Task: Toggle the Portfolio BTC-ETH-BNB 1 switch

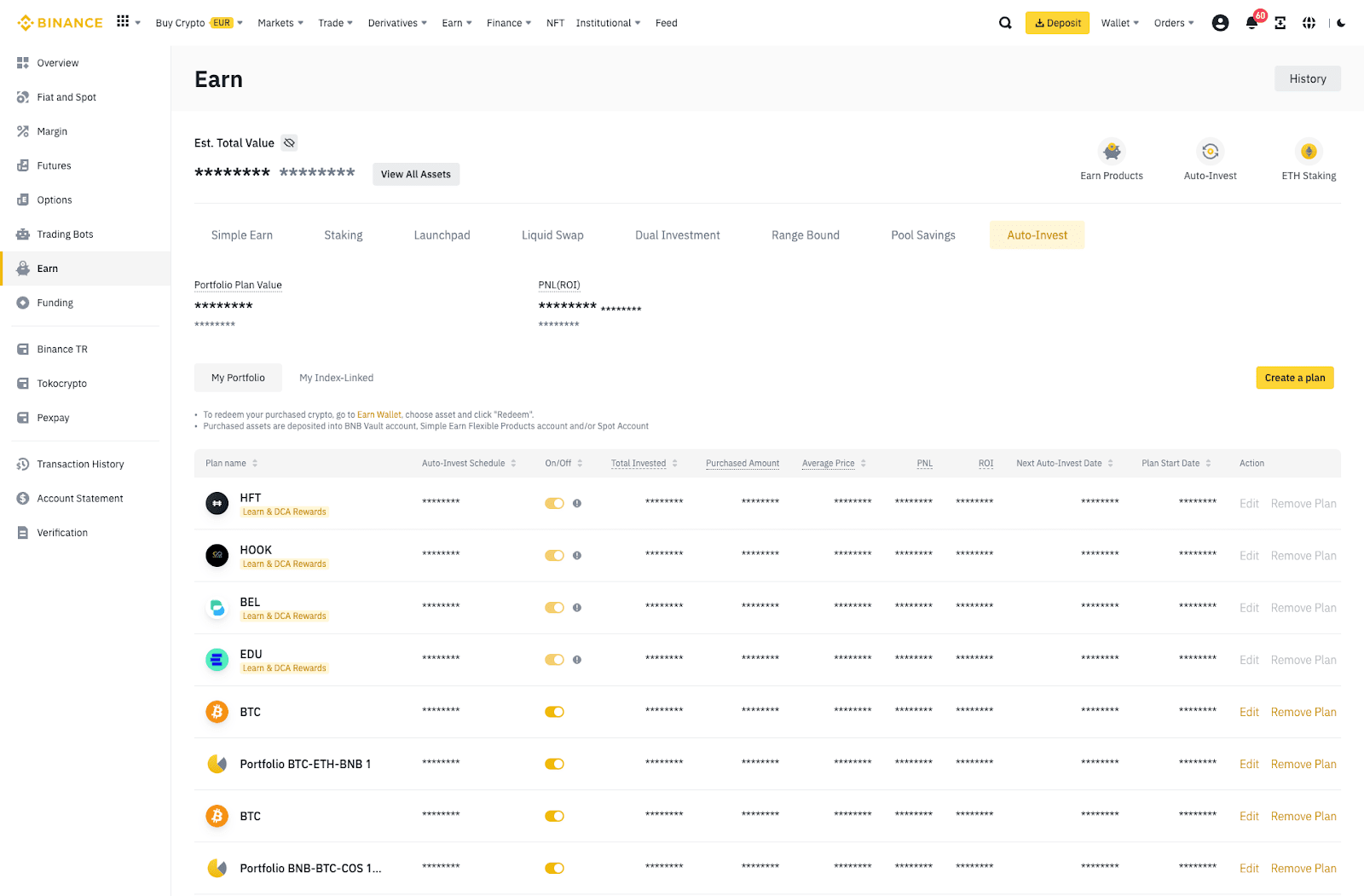Action: click(x=554, y=764)
